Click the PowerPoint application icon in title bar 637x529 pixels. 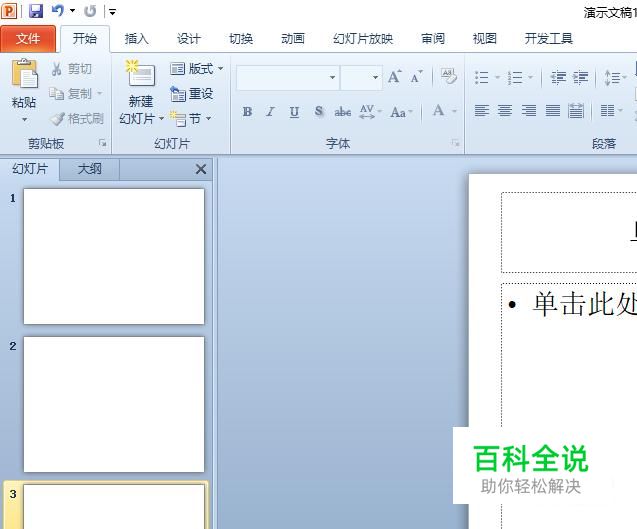(9, 11)
